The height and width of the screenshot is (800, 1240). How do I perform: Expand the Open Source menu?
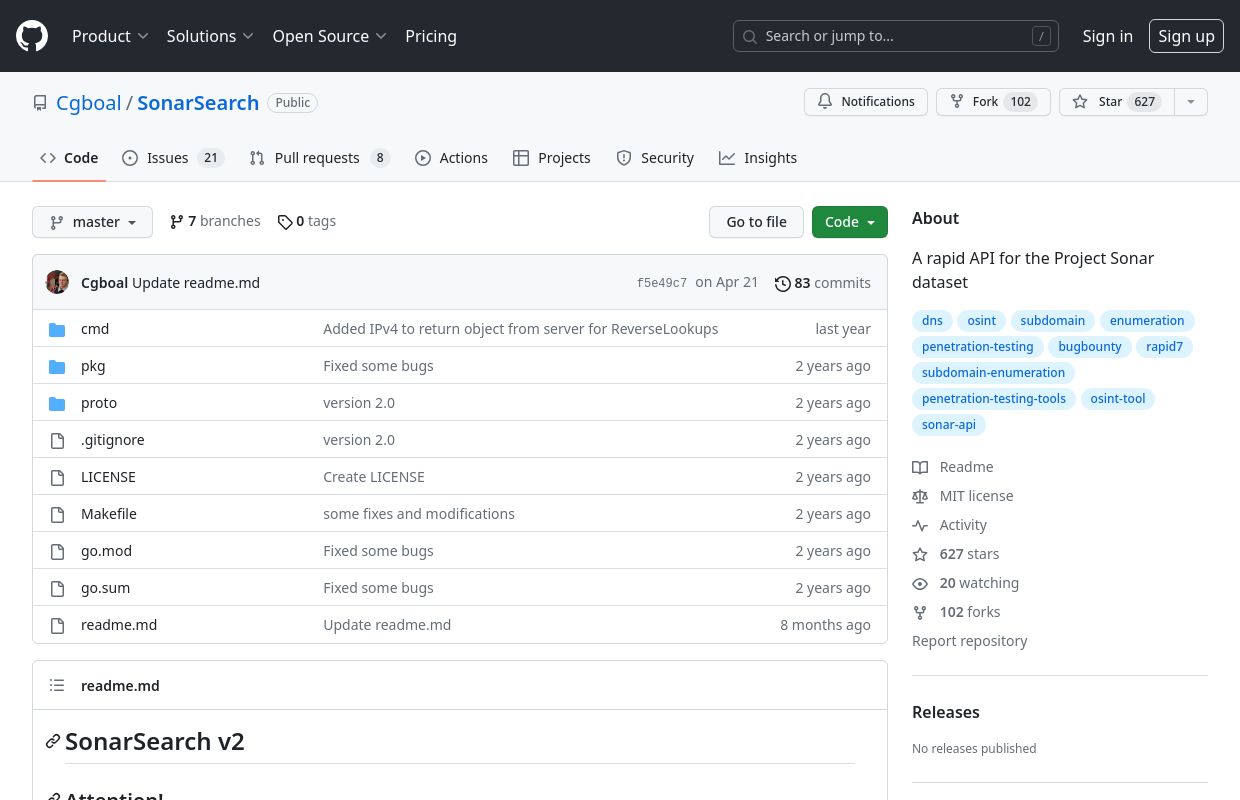330,36
